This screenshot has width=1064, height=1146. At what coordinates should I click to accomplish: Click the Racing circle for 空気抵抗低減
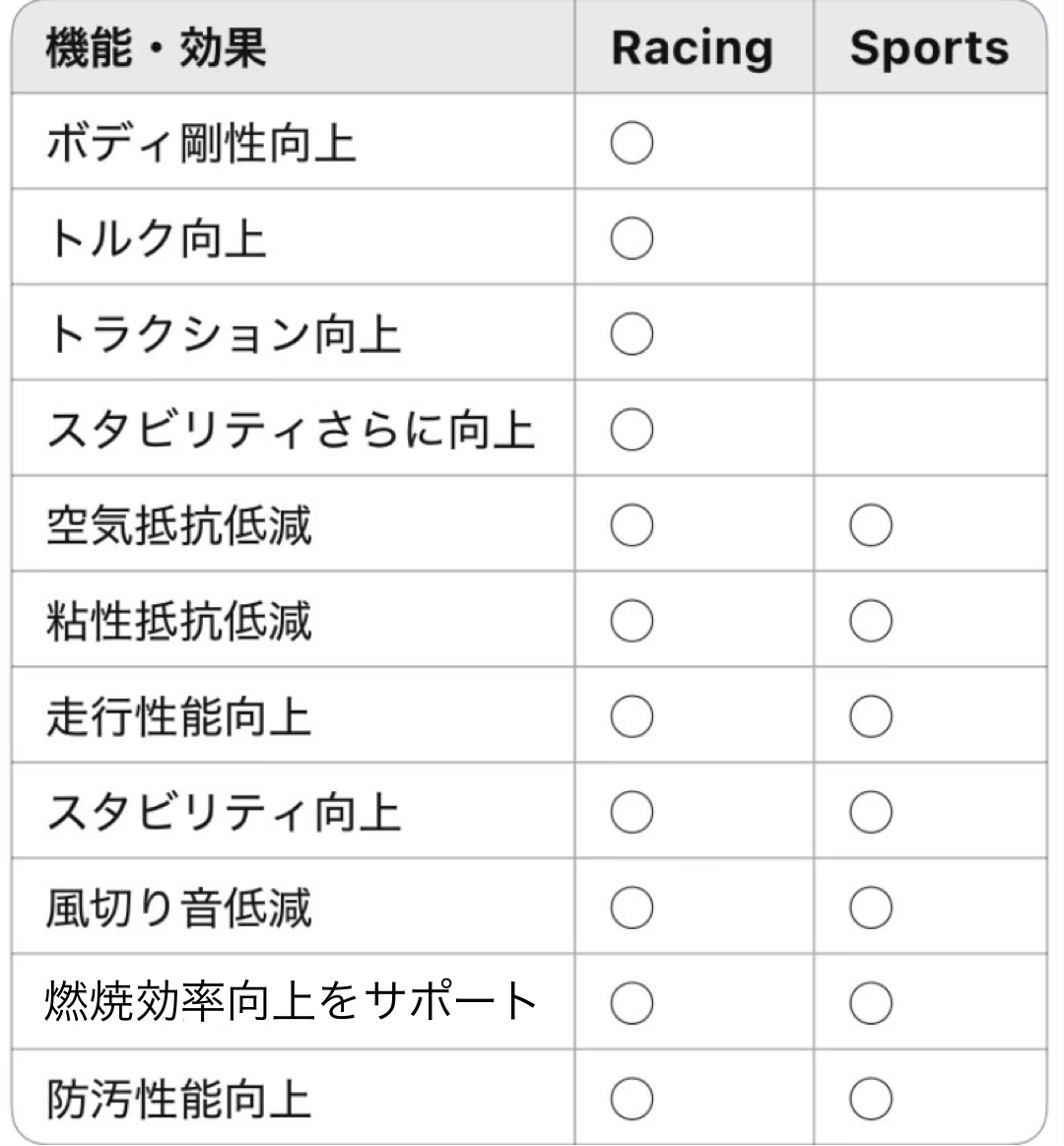(632, 525)
